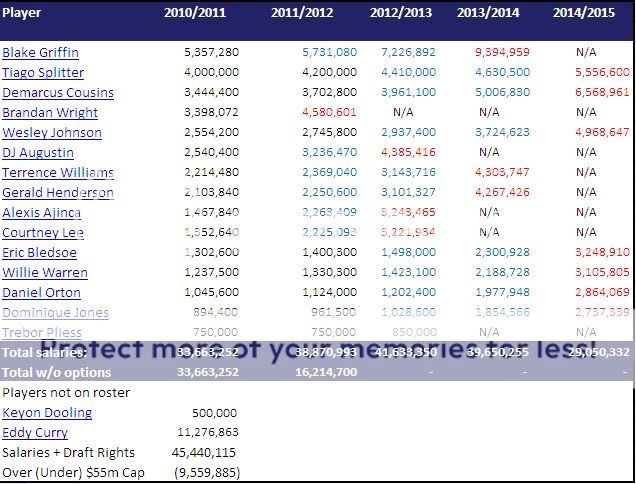Click the Player column header

(21, 12)
